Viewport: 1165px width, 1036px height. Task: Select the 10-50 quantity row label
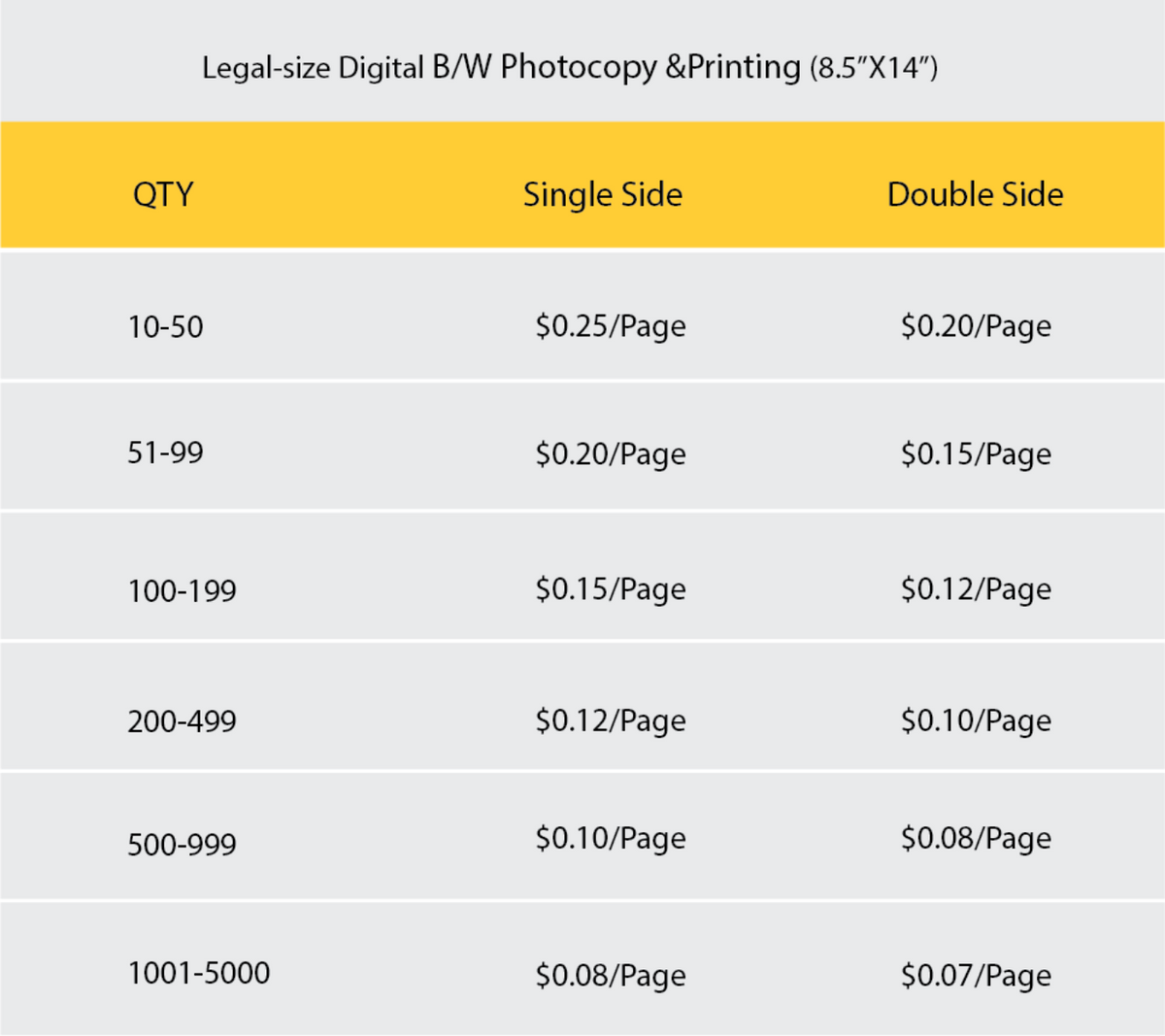point(165,327)
